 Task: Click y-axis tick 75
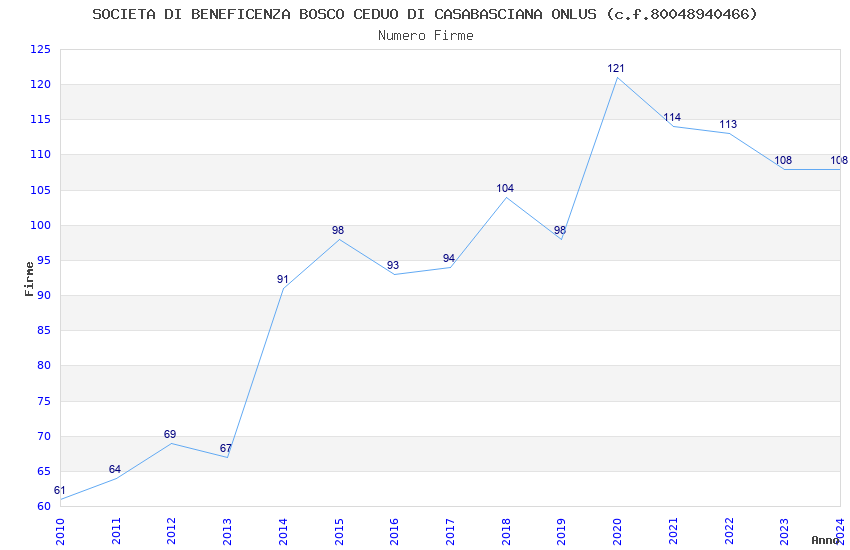(44, 402)
